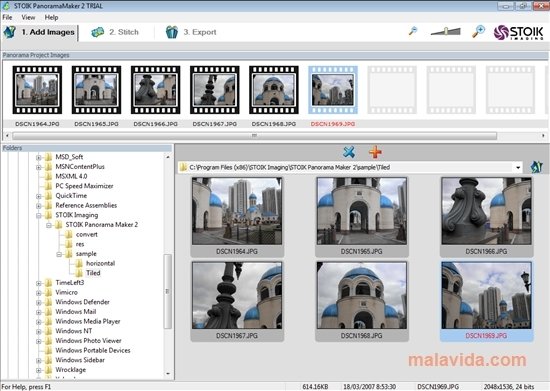Select DSCN1966.JPG in the folder browser
The image size is (550, 391).
point(487,217)
